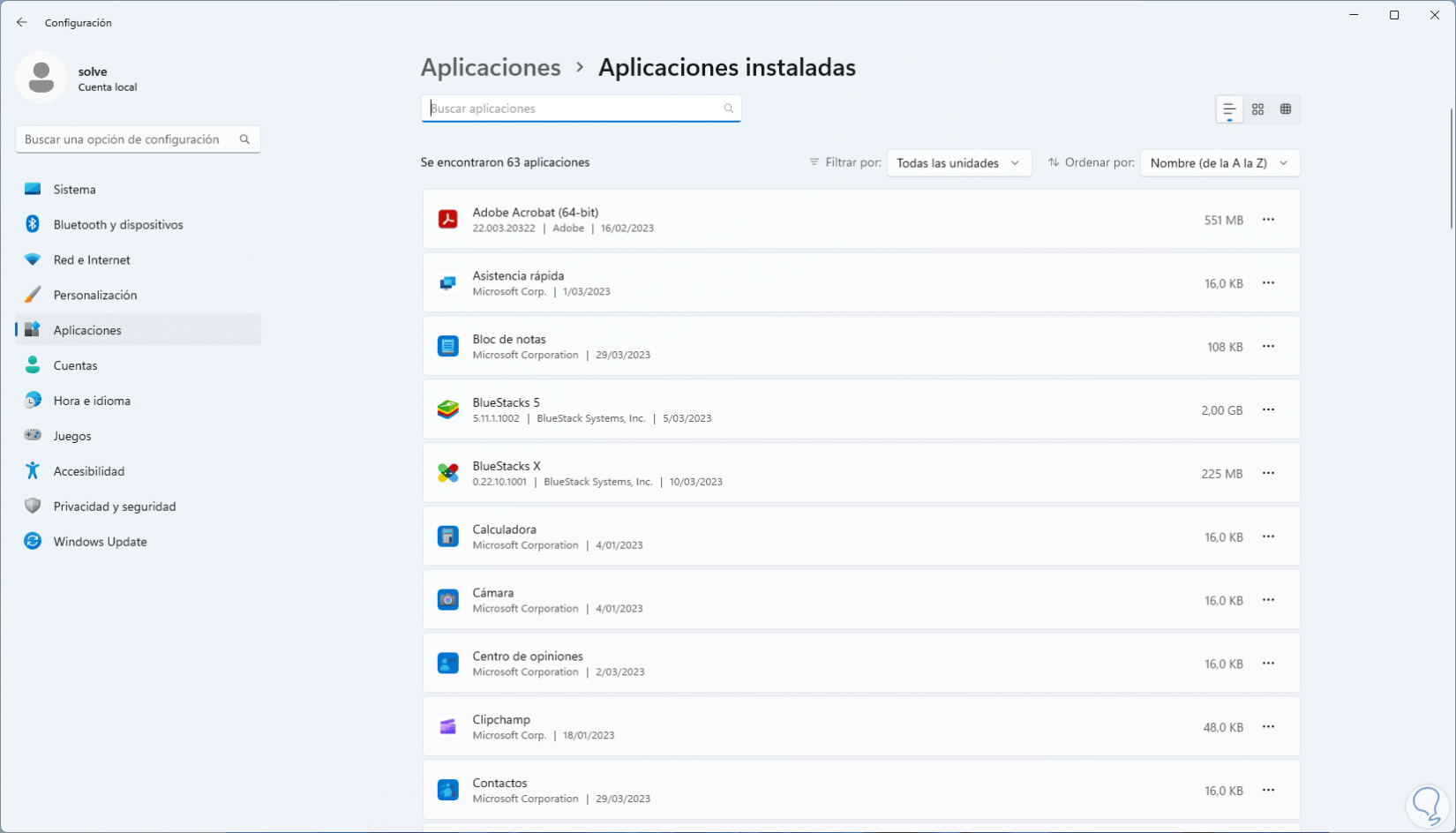Image resolution: width=1456 pixels, height=833 pixels.
Task: Click the Calculadora app icon
Action: pyautogui.click(x=448, y=537)
